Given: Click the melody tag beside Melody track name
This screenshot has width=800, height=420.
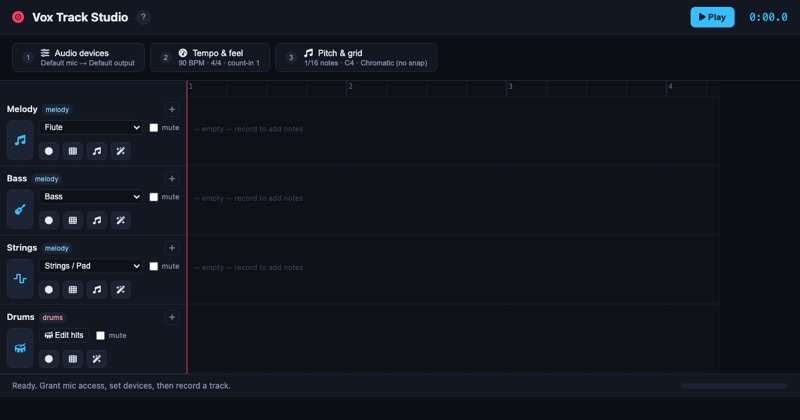Looking at the screenshot, I should [57, 110].
